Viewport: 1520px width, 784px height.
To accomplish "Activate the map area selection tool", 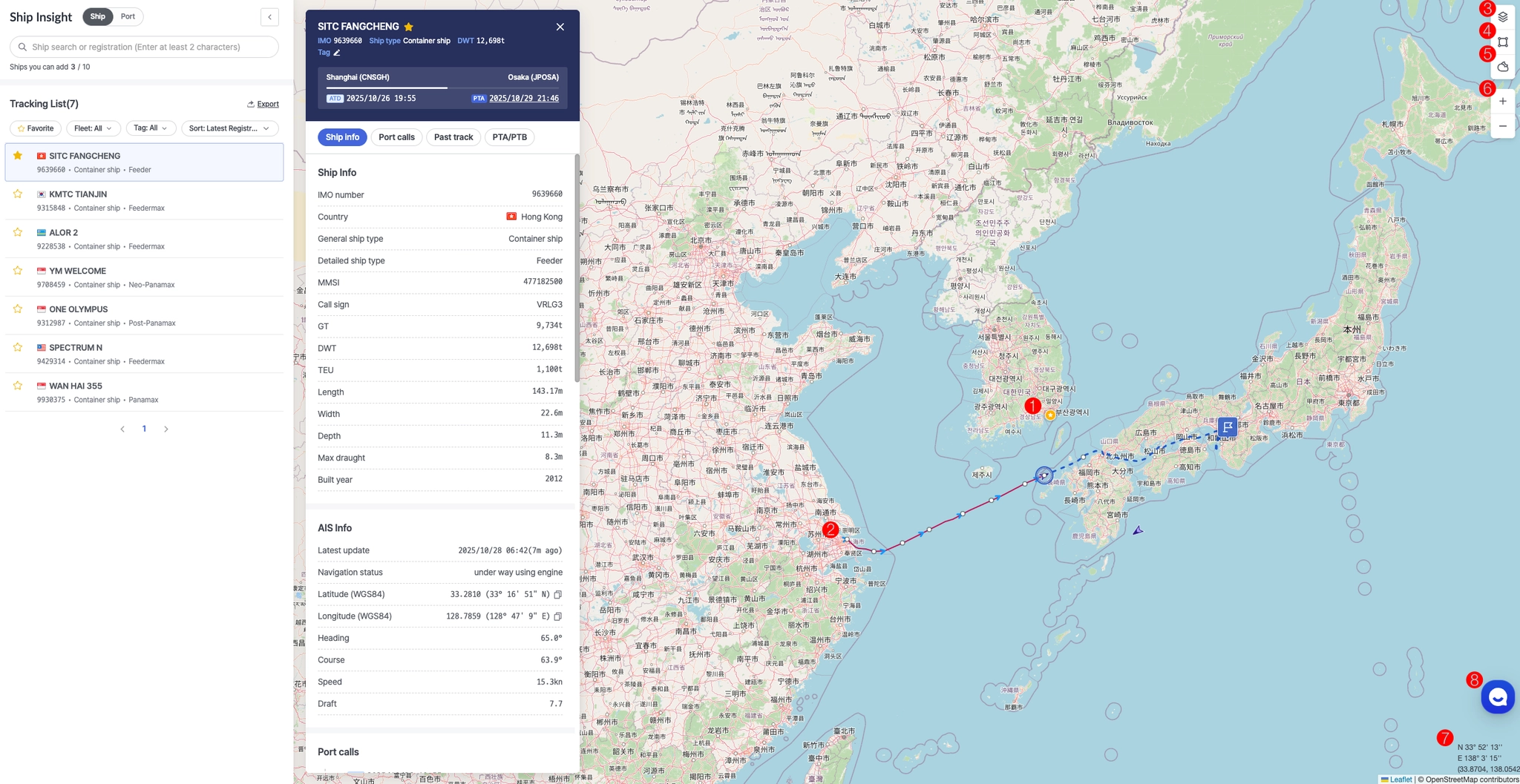I will coord(1503,42).
